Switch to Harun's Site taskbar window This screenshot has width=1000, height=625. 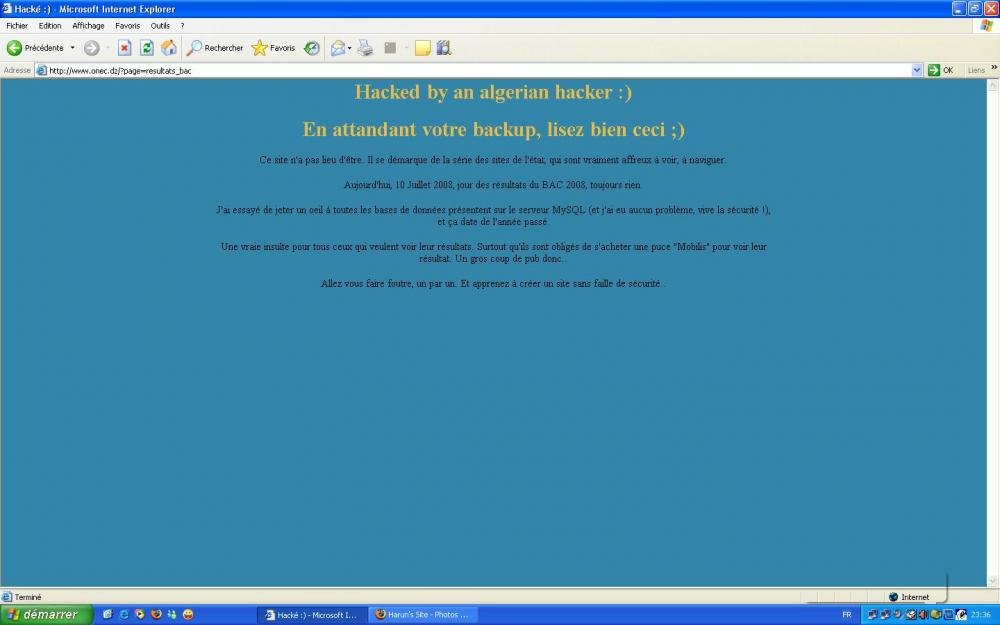click(421, 615)
